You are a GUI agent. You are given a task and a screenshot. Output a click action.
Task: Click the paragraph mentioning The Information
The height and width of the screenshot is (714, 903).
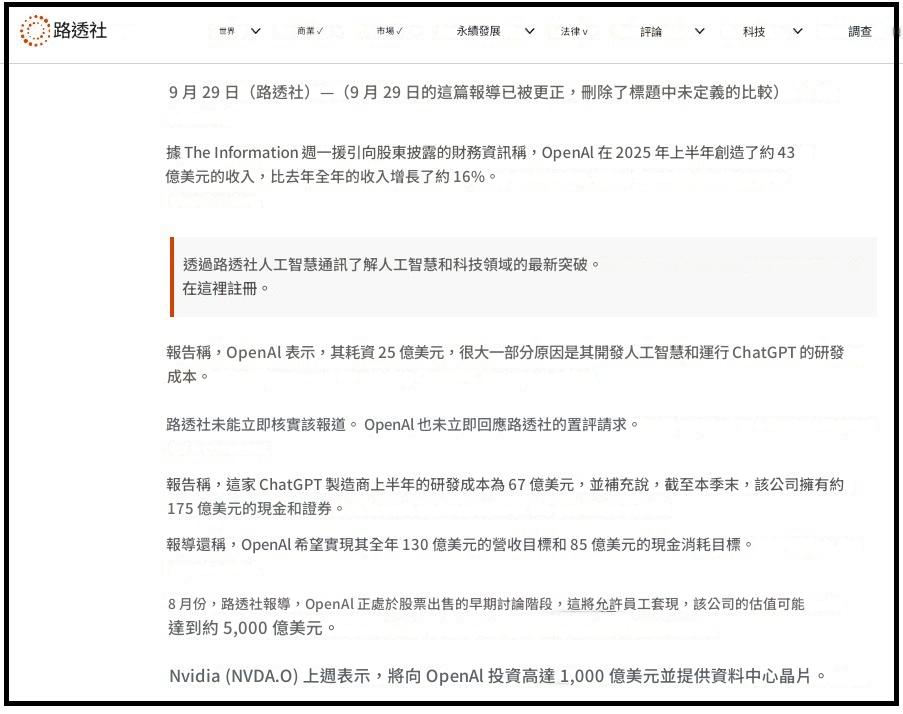[x=480, y=164]
